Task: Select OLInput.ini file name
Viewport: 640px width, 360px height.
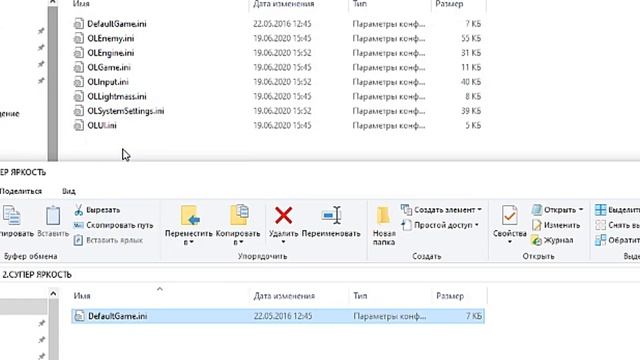Action: point(108,82)
